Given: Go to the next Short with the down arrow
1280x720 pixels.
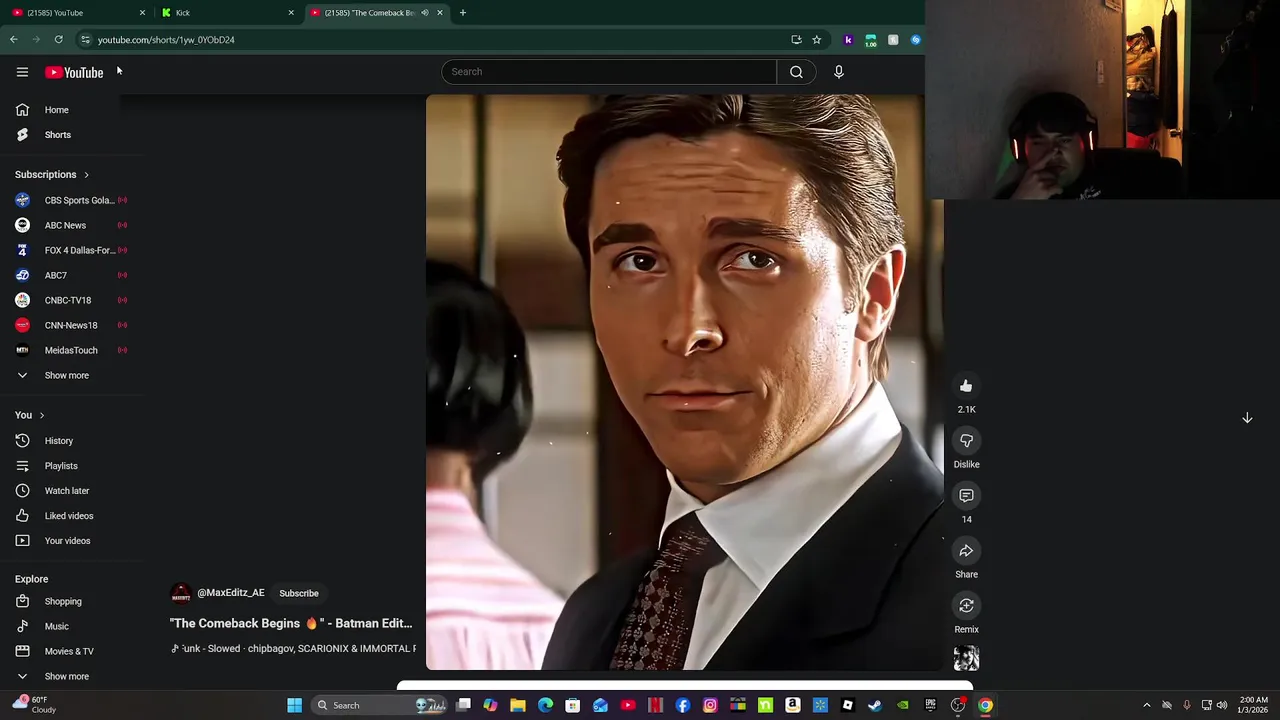Looking at the screenshot, I should [1247, 418].
